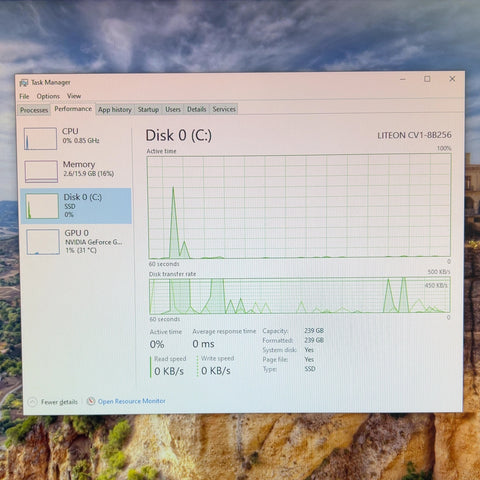
Task: Switch to the App history tab
Action: (115, 109)
